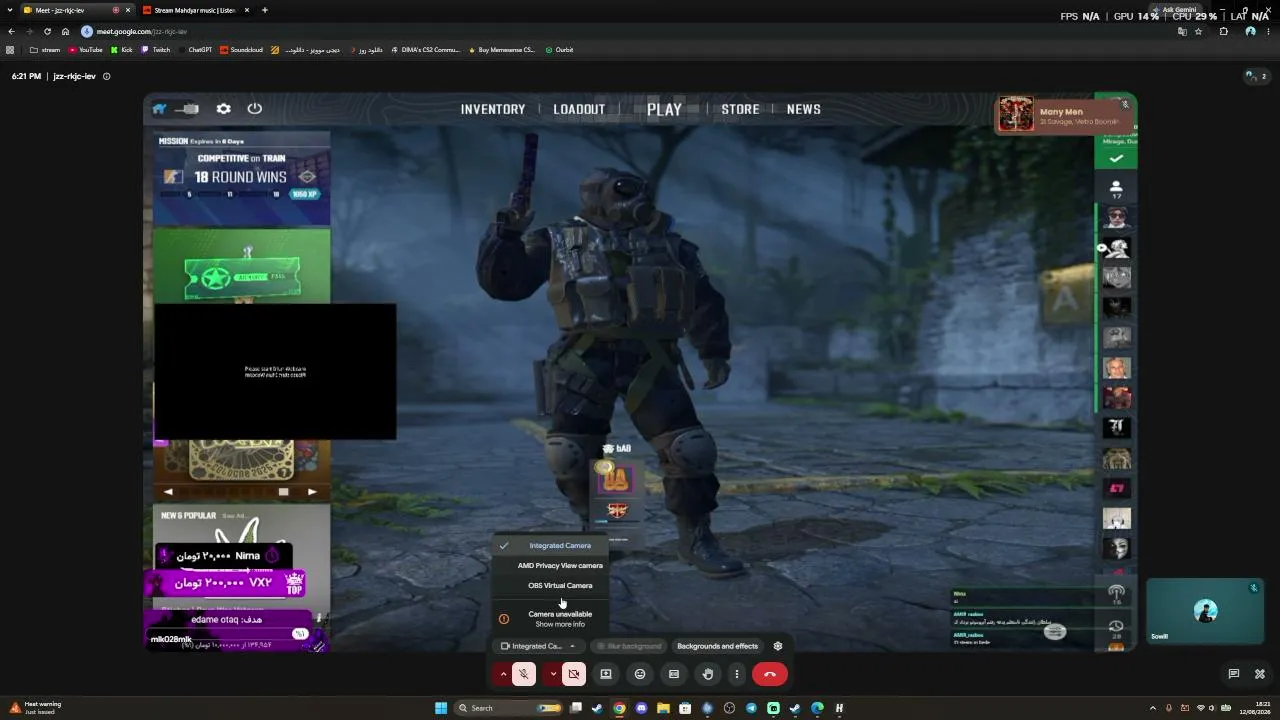This screenshot has height=720, width=1280.
Task: Open the stream bookmarks folder
Action: pos(45,50)
